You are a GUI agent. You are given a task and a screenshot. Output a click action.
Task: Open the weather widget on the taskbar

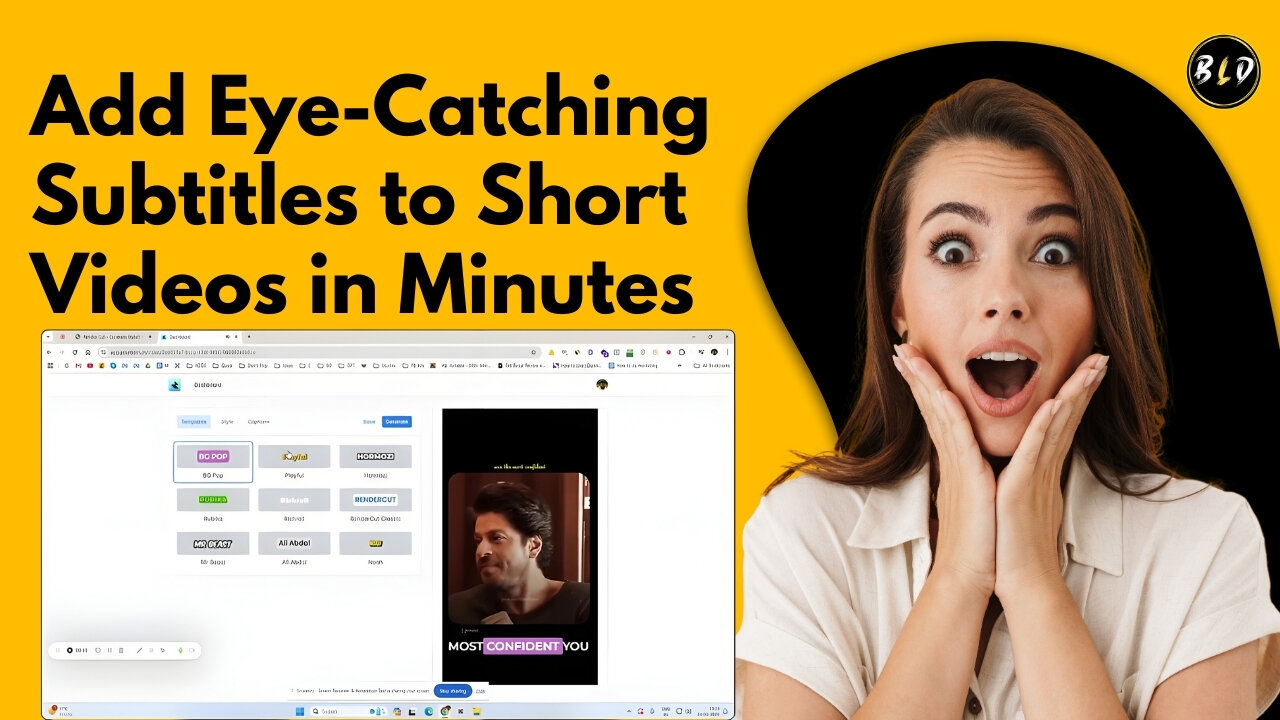tap(58, 711)
